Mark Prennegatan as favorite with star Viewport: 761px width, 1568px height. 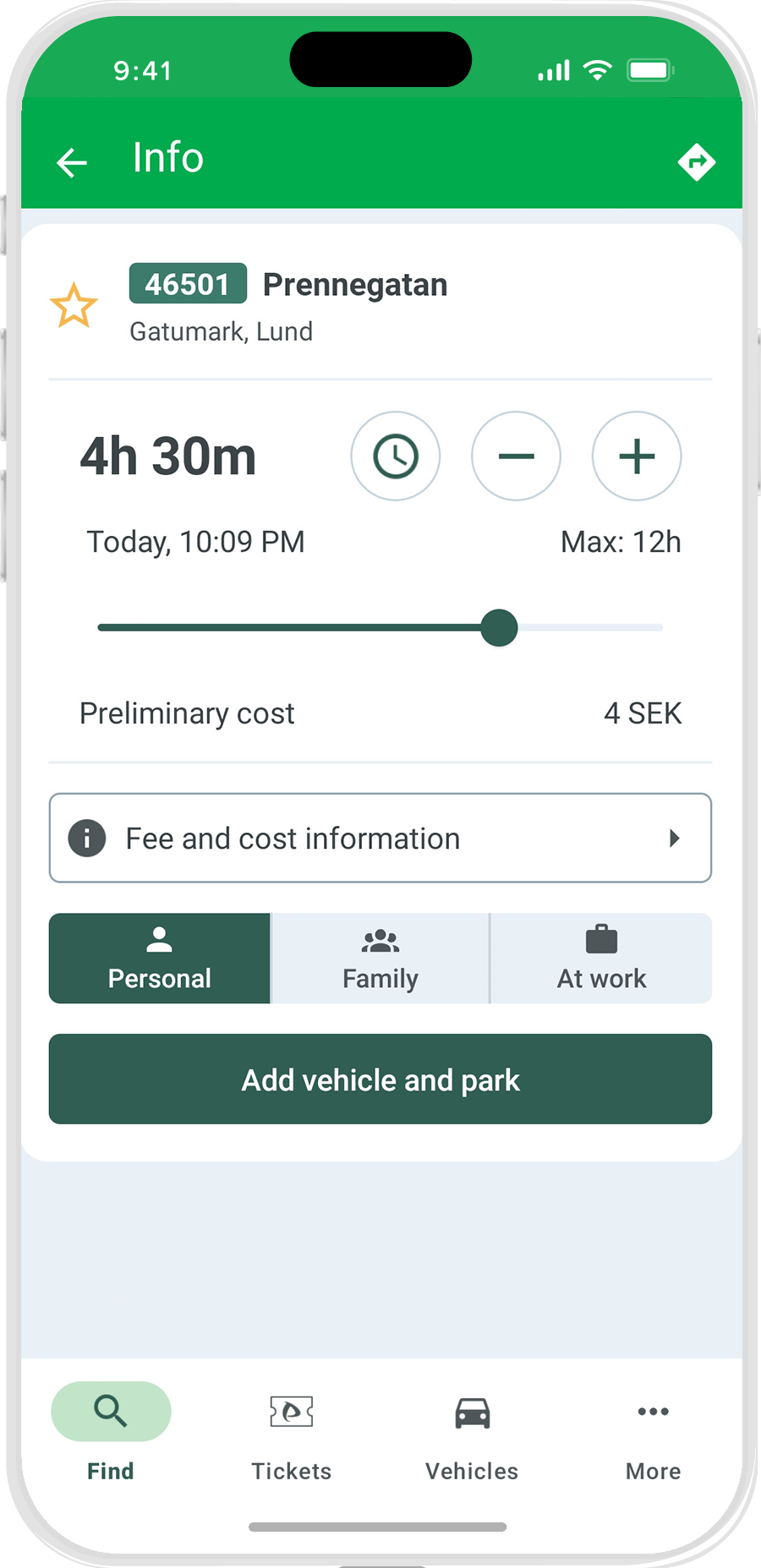tap(74, 306)
